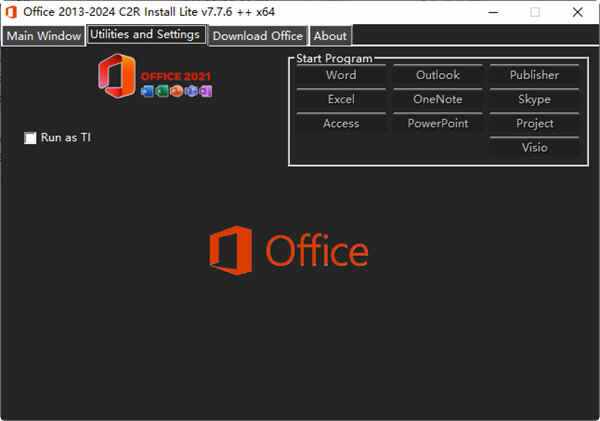Launch Word from Start Program
Image resolution: width=600 pixels, height=421 pixels.
pyautogui.click(x=341, y=75)
